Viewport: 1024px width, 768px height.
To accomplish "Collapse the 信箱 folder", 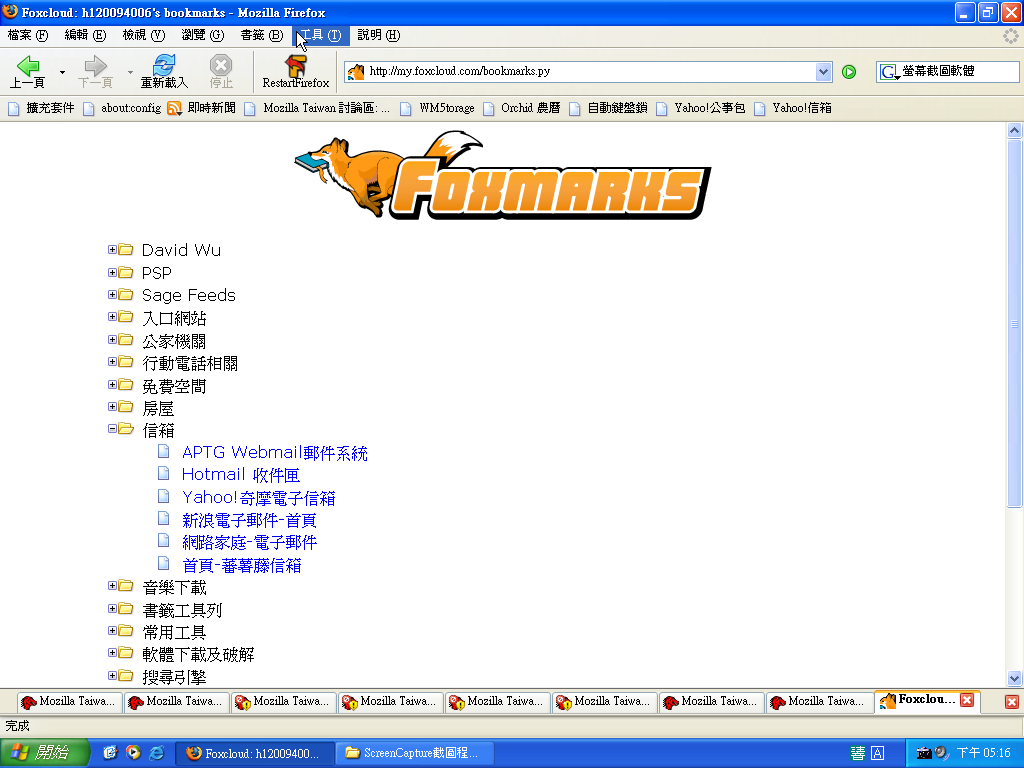I will tap(112, 429).
